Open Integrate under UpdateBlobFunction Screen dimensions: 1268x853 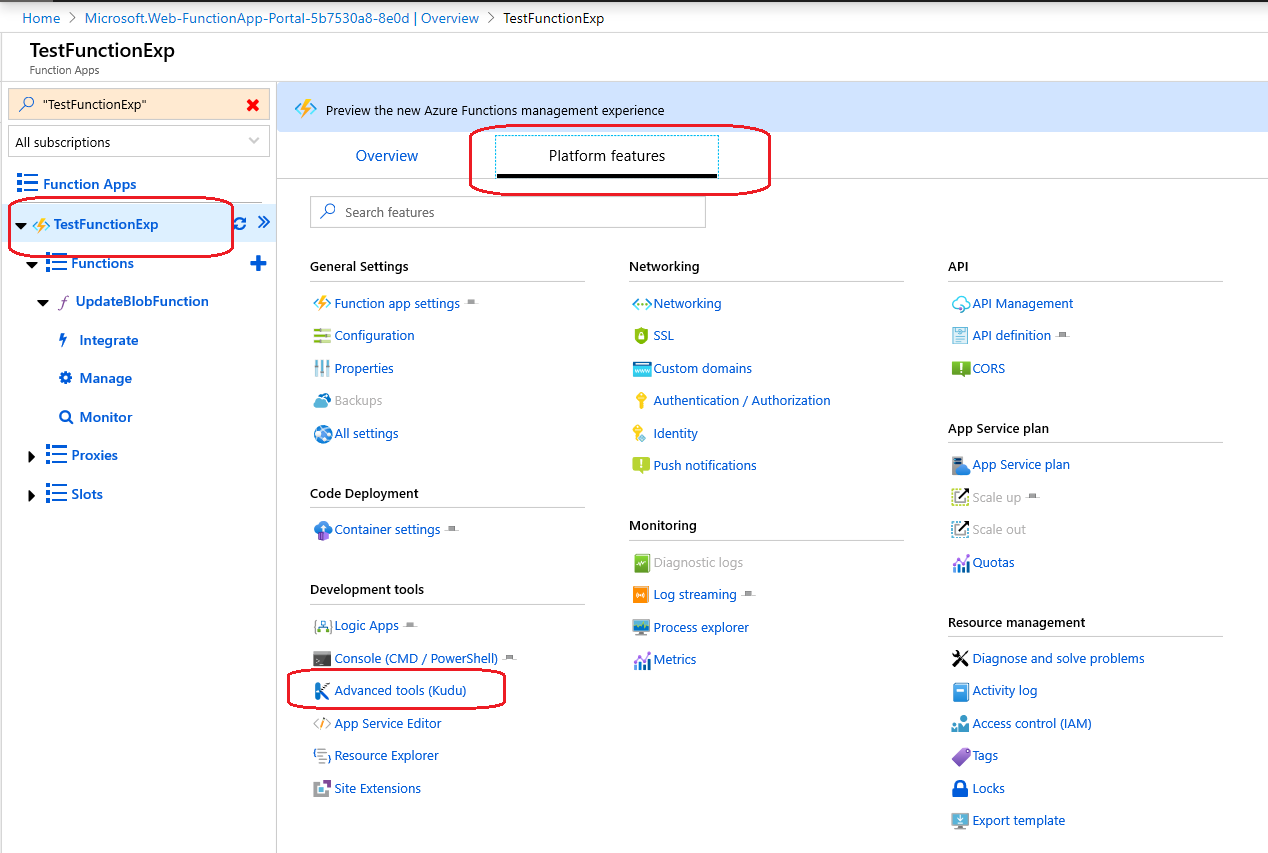[x=109, y=341]
